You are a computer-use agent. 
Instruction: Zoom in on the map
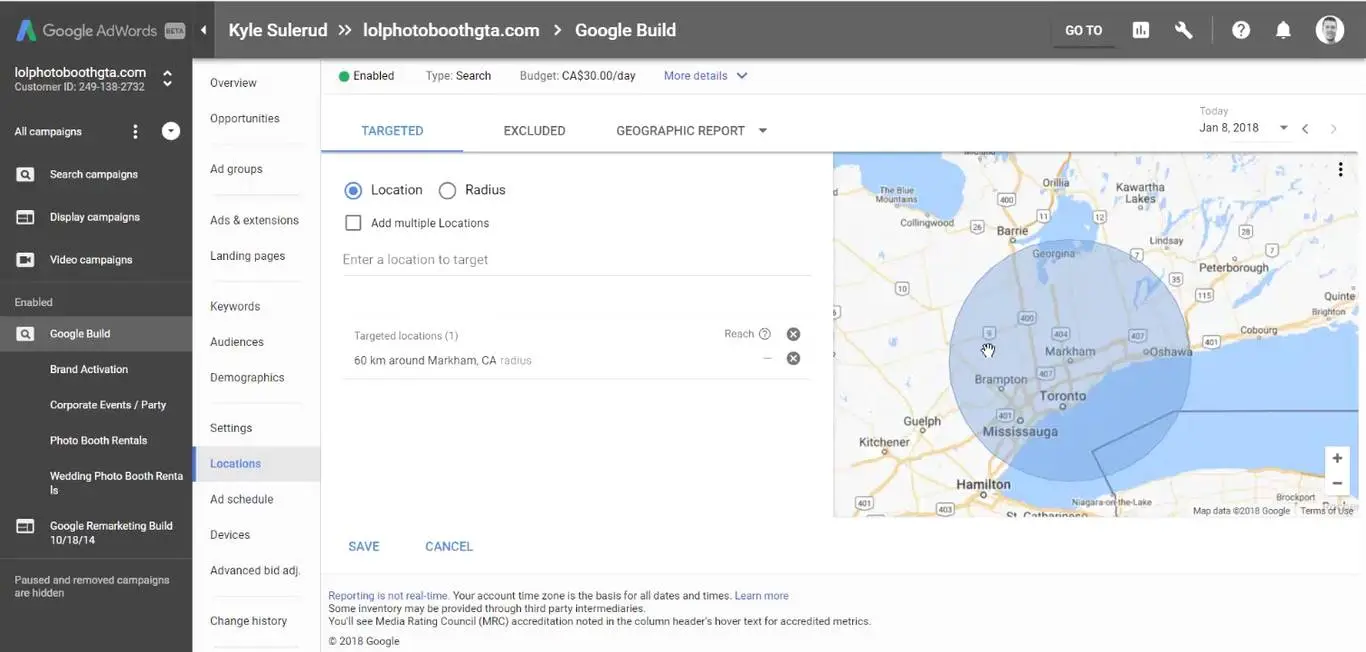point(1337,458)
